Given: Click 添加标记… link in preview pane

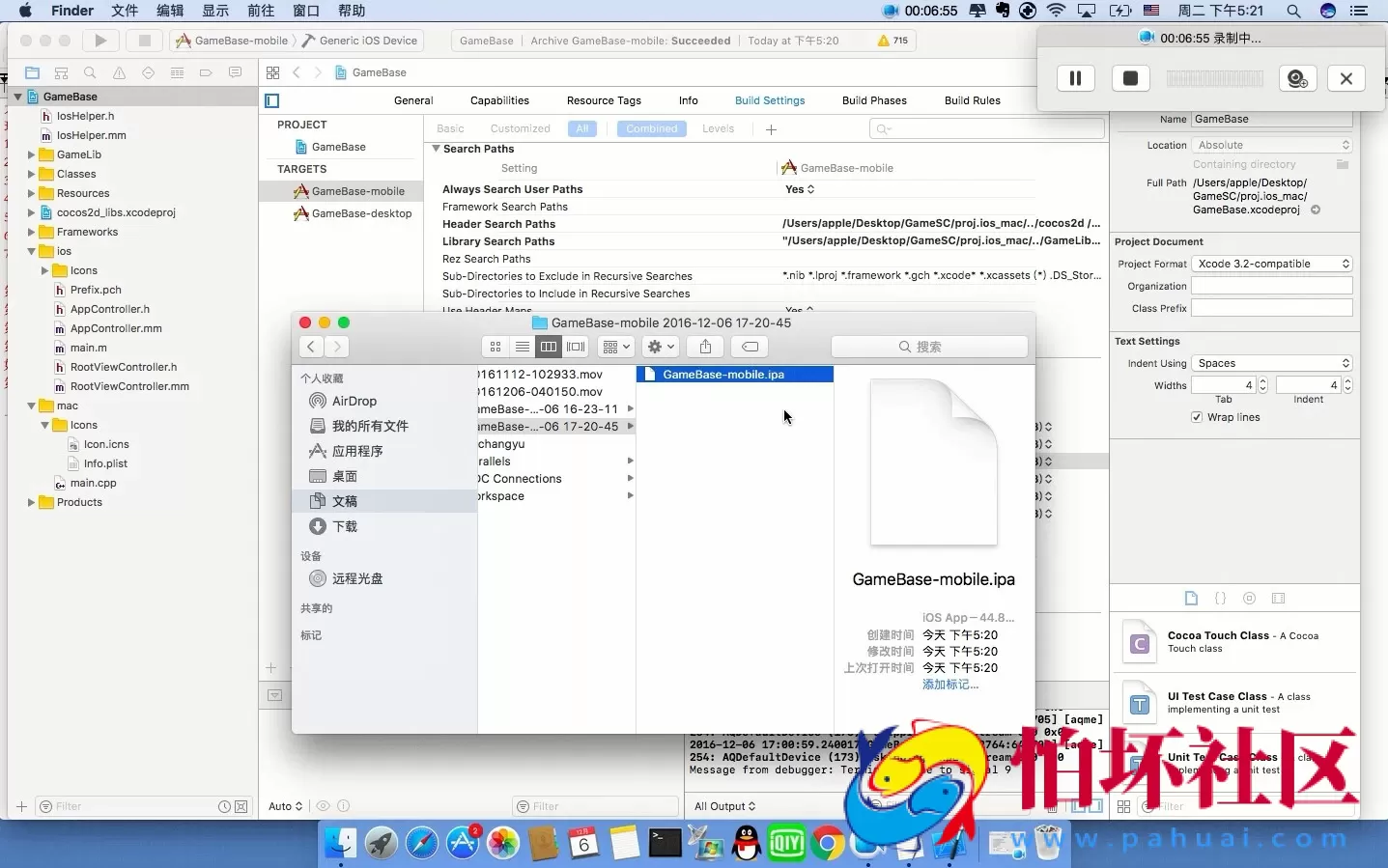Looking at the screenshot, I should 950,685.
